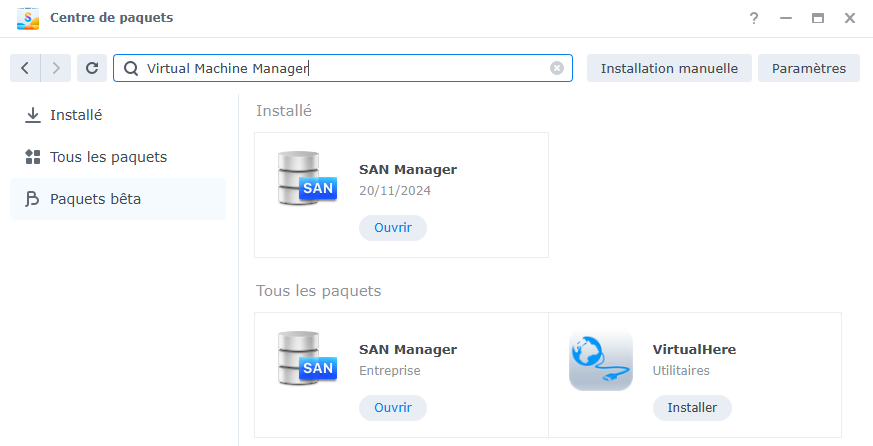Go back with the left arrow button

tap(25, 68)
